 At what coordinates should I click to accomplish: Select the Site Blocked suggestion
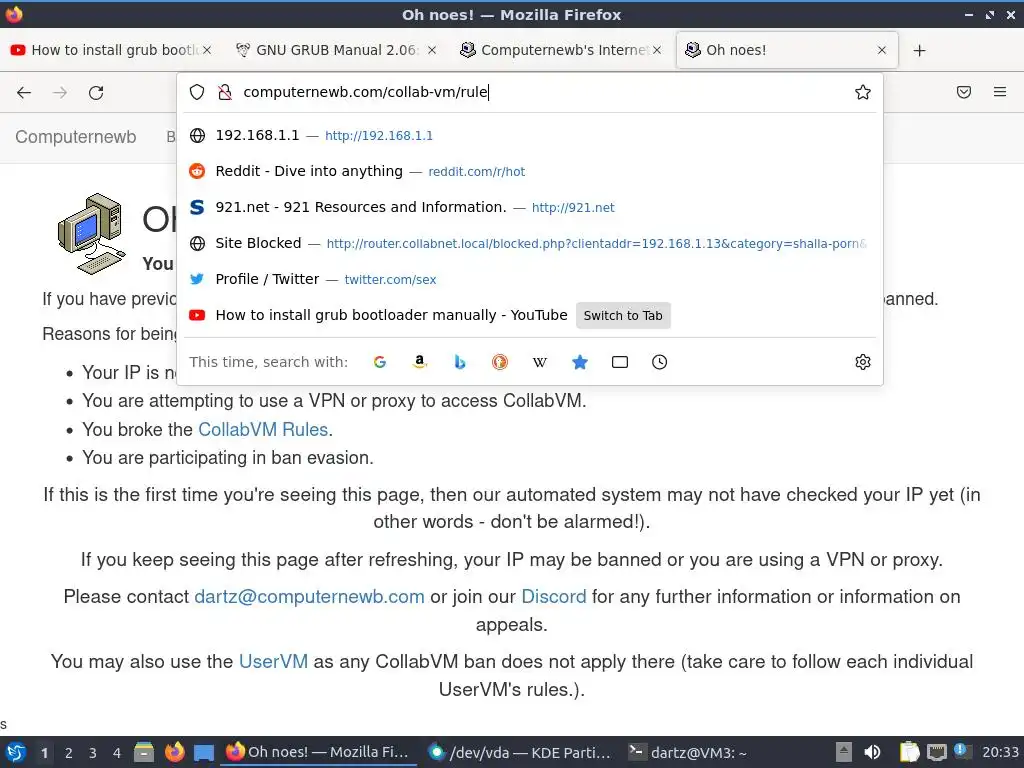[530, 243]
